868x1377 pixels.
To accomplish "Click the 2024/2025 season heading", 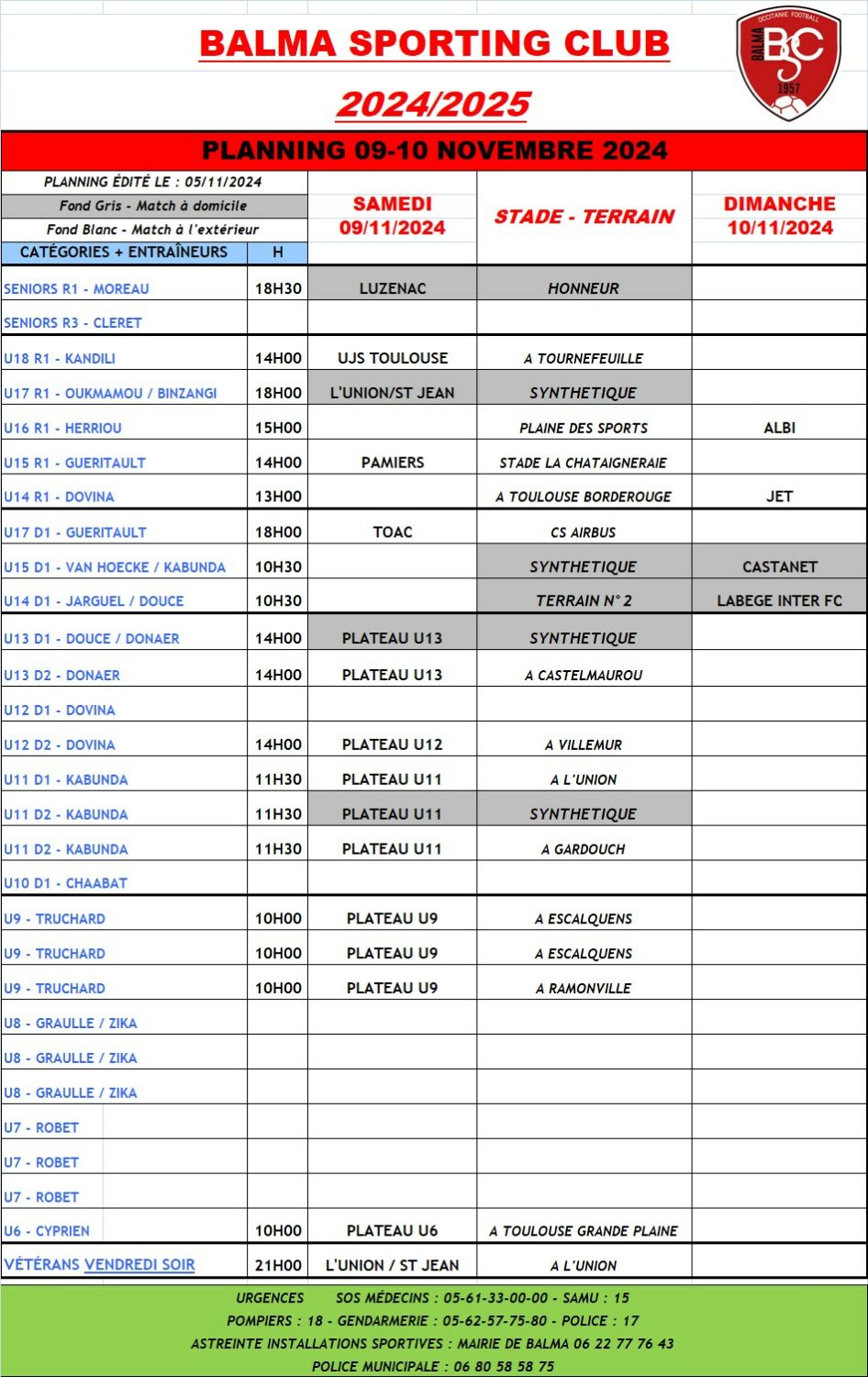I will tap(434, 104).
